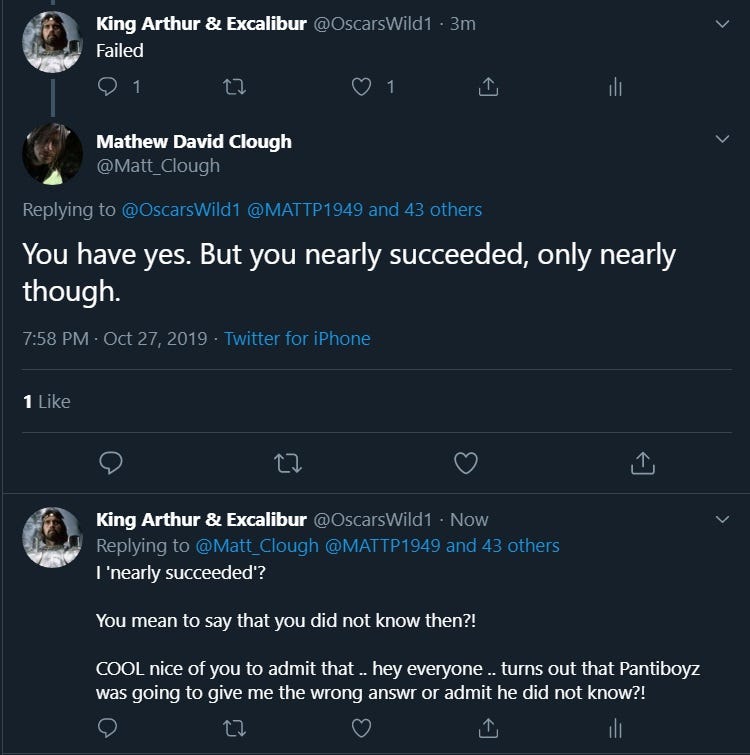Retweet Mathew David Clough's main tweet

click(x=288, y=463)
